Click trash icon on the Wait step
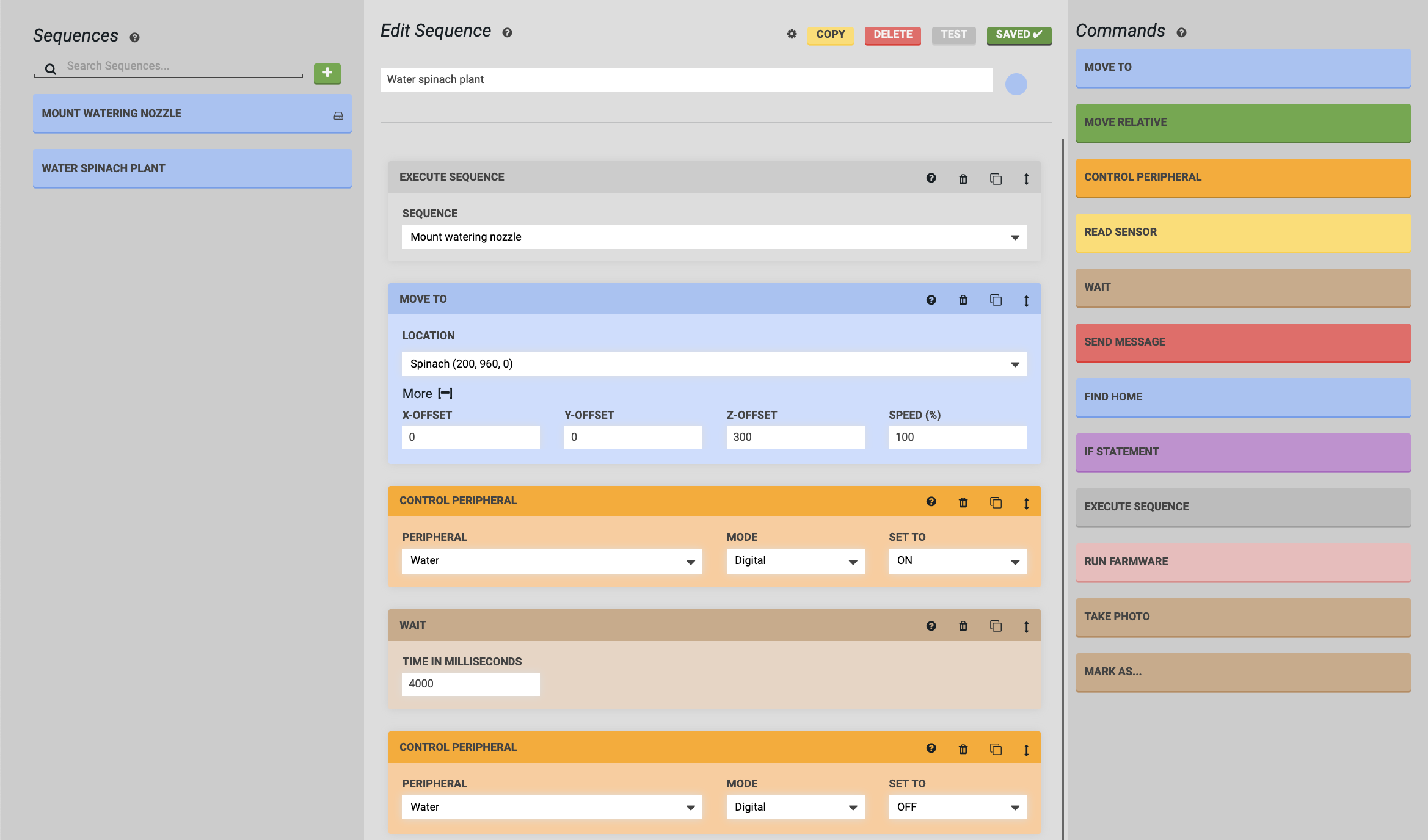Image resolution: width=1428 pixels, height=840 pixels. (x=963, y=626)
